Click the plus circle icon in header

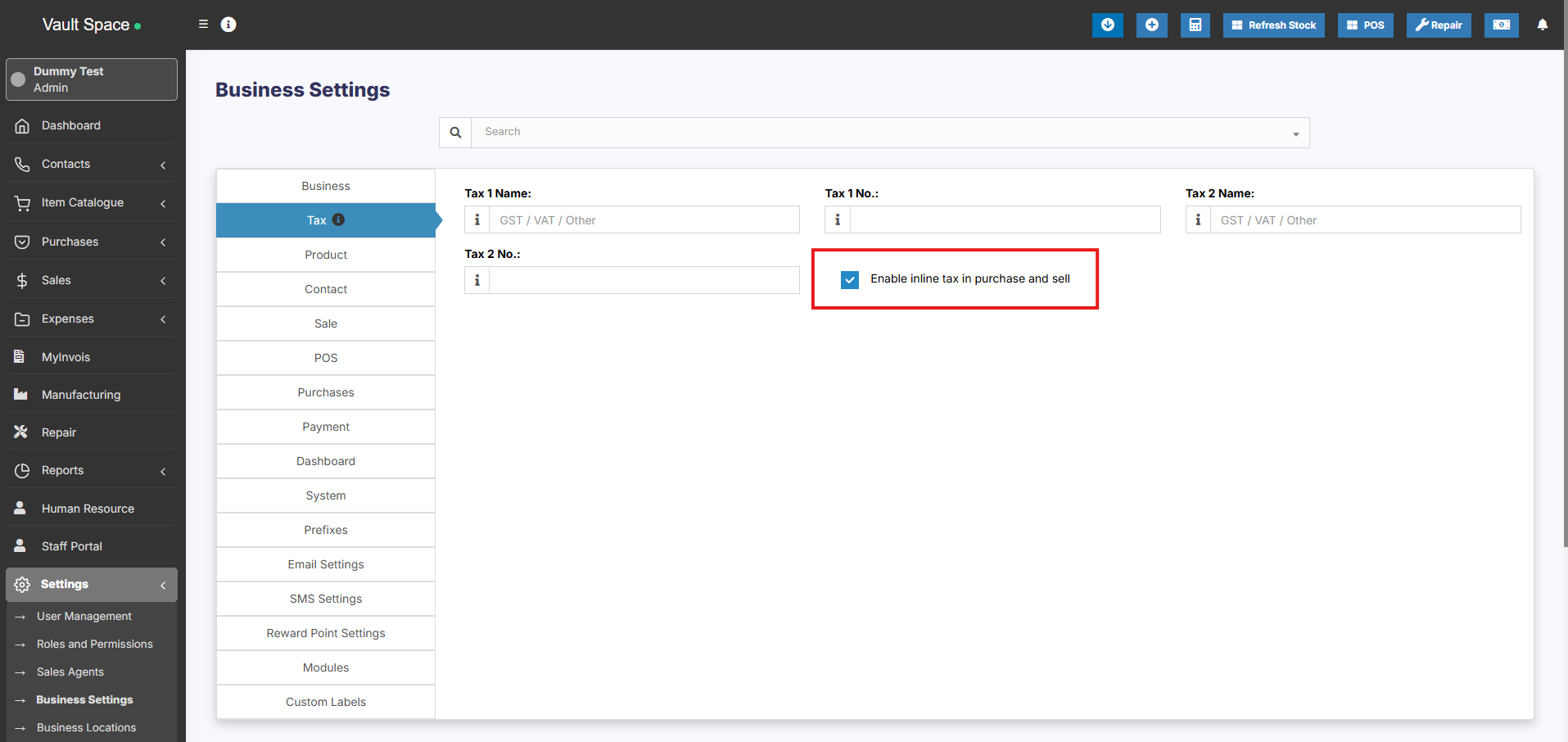[x=1151, y=25]
